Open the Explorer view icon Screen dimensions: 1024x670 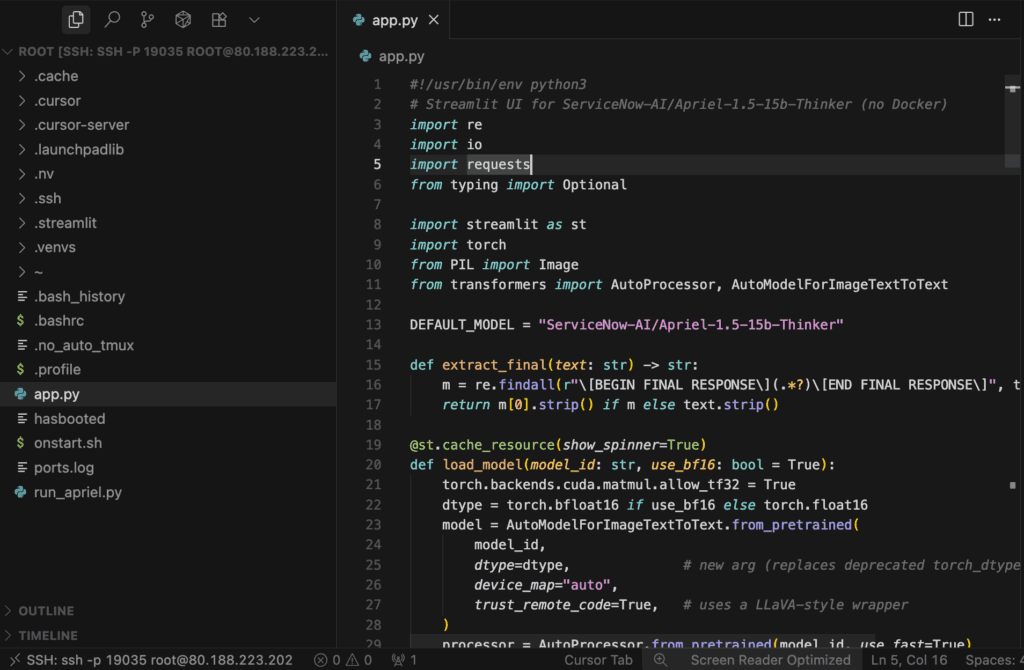pos(76,19)
